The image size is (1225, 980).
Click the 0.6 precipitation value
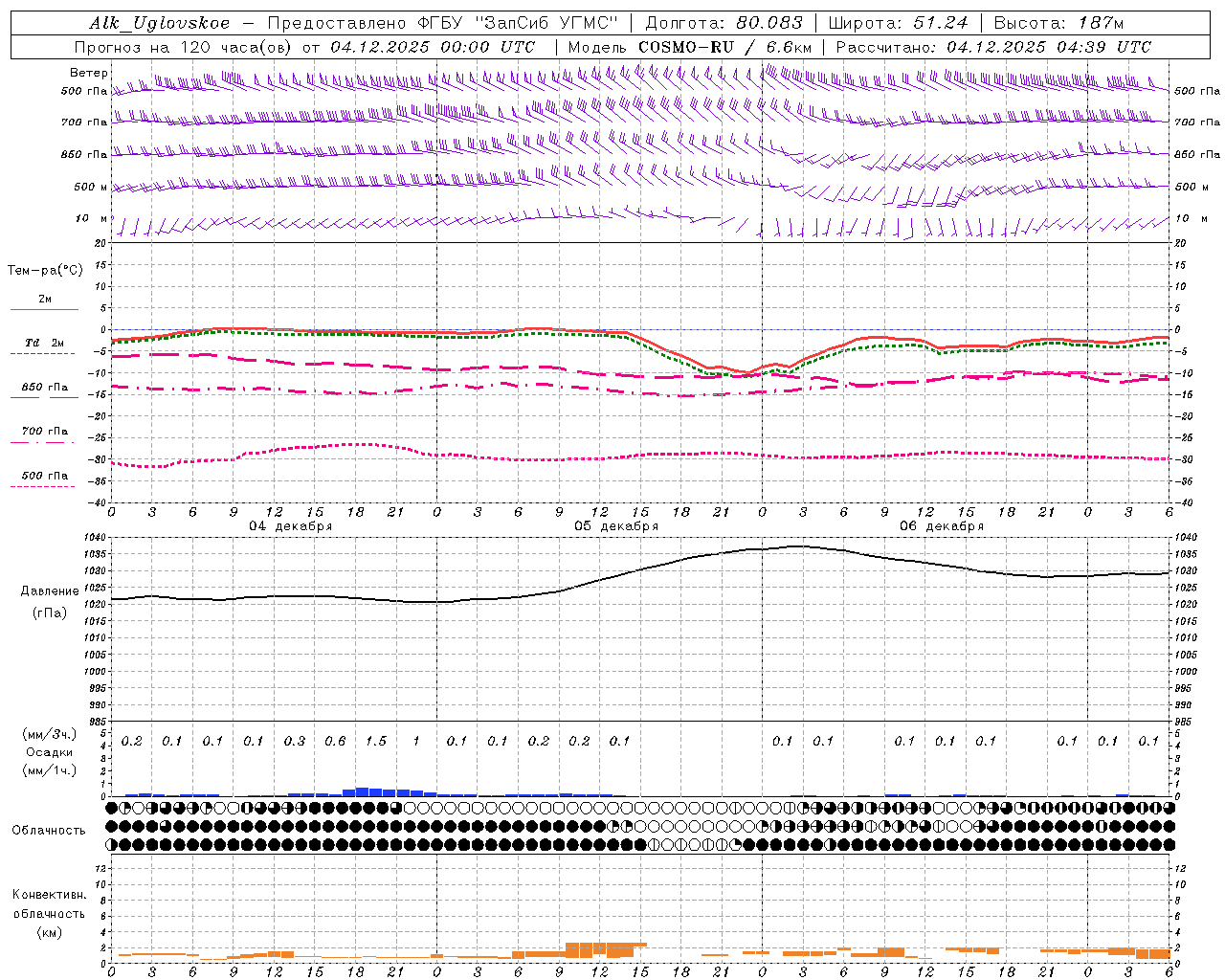point(335,741)
